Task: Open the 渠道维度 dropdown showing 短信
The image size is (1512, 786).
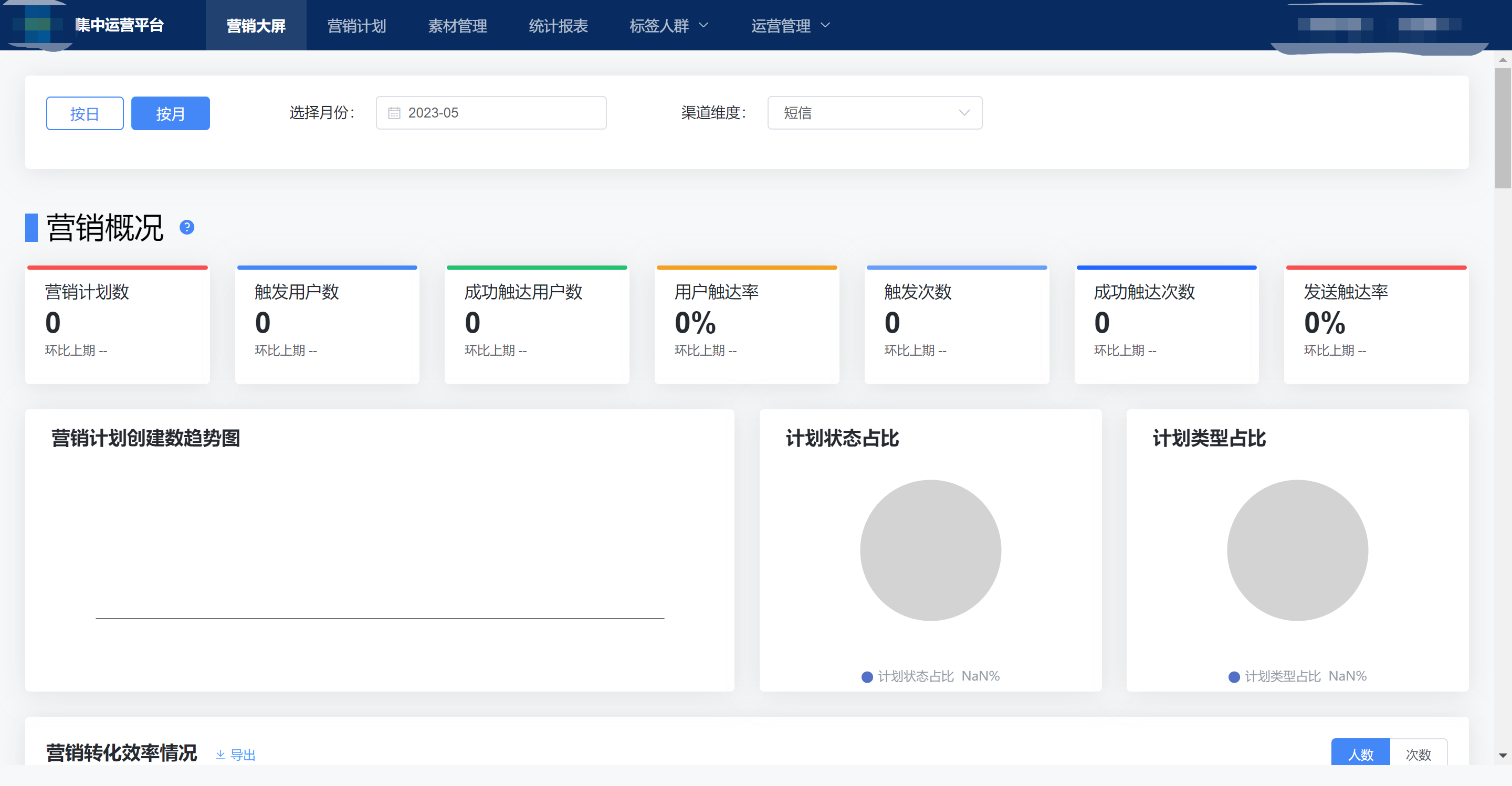Action: tap(875, 113)
